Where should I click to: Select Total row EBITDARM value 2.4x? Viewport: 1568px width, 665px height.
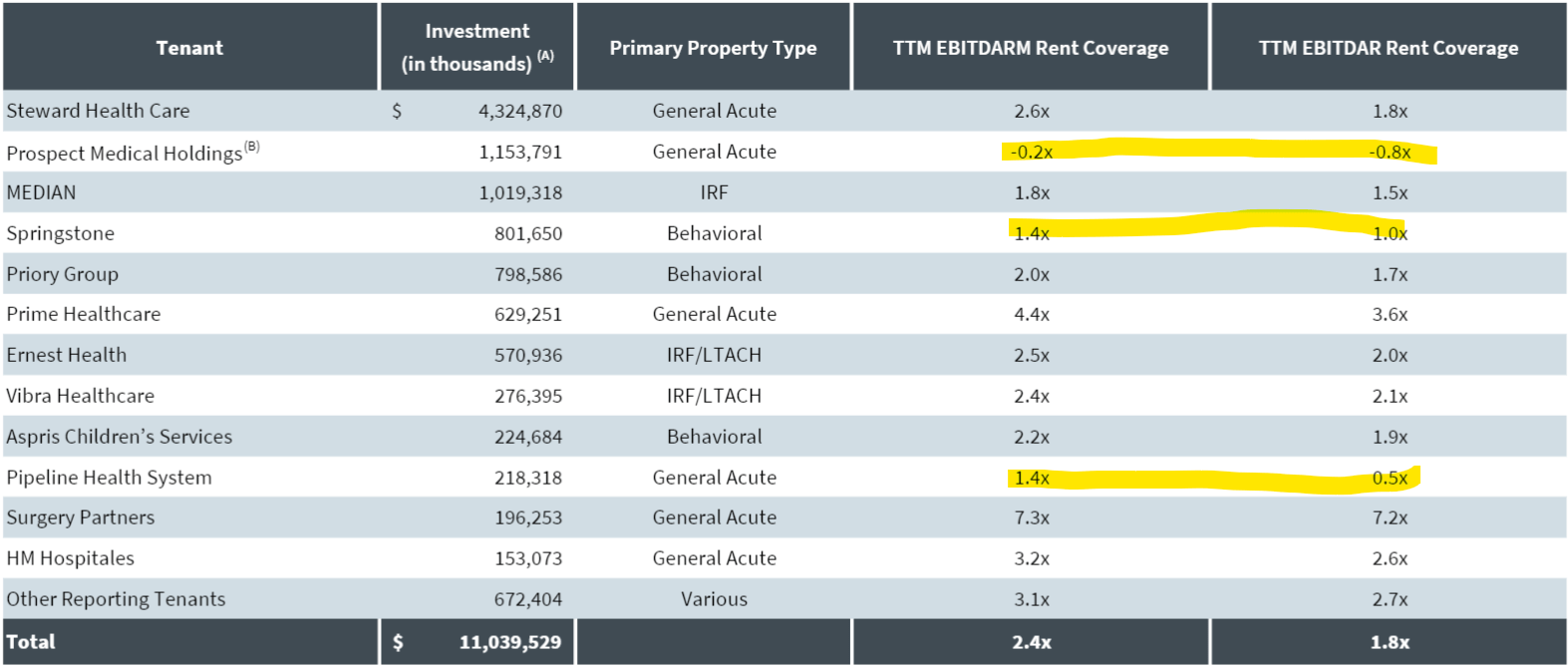(x=1032, y=642)
